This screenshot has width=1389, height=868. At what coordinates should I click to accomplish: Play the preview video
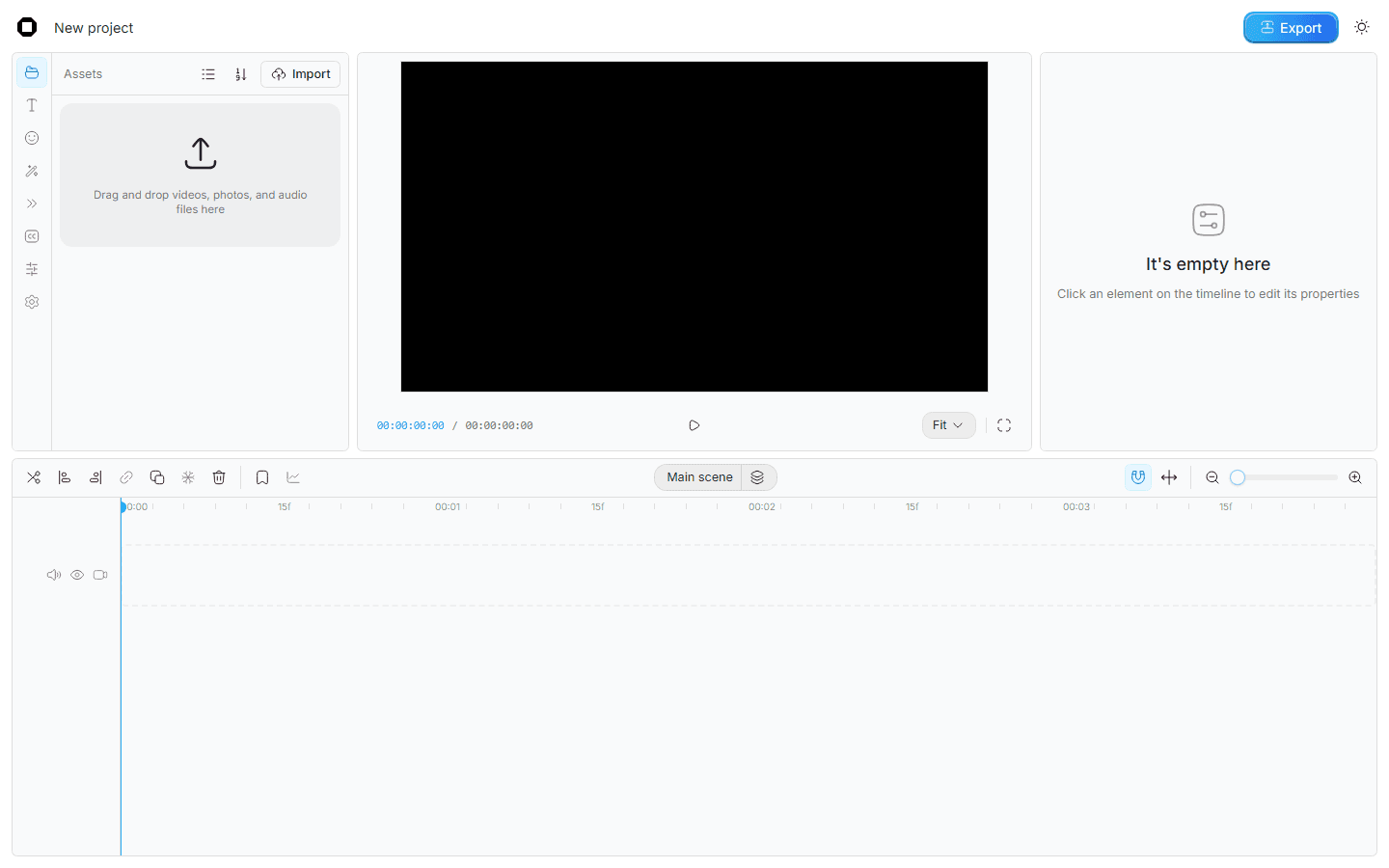pyautogui.click(x=694, y=425)
